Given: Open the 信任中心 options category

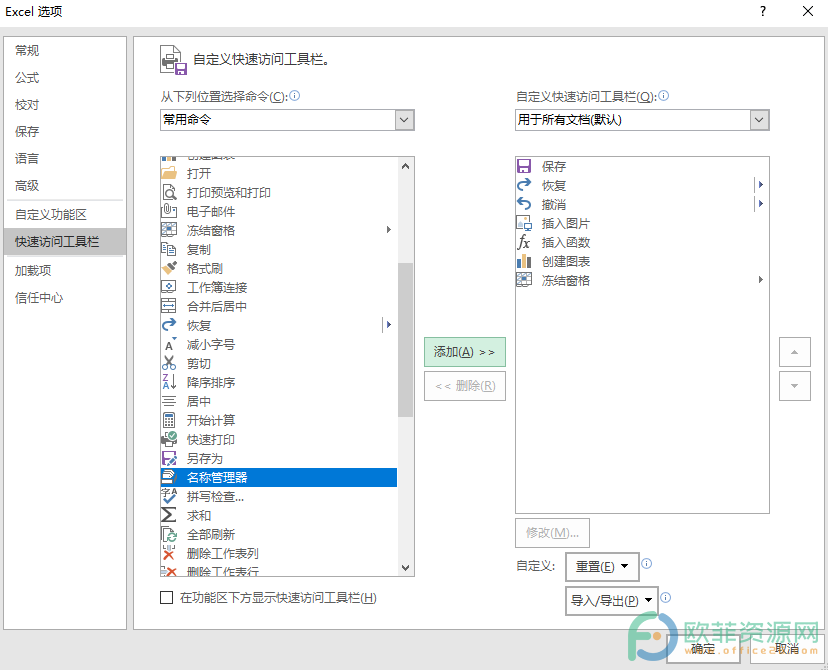Looking at the screenshot, I should tap(39, 298).
